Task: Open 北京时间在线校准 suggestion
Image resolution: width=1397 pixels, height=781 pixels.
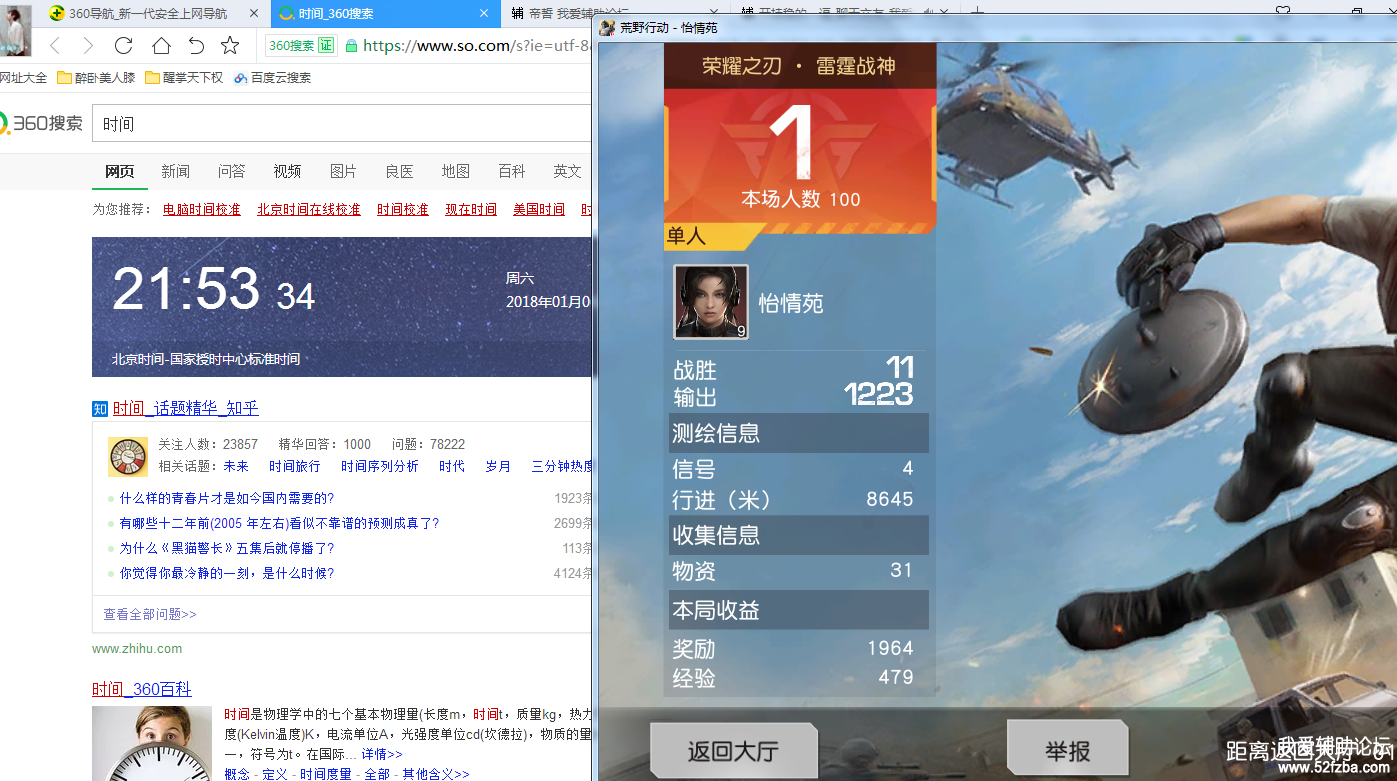Action: (x=309, y=209)
